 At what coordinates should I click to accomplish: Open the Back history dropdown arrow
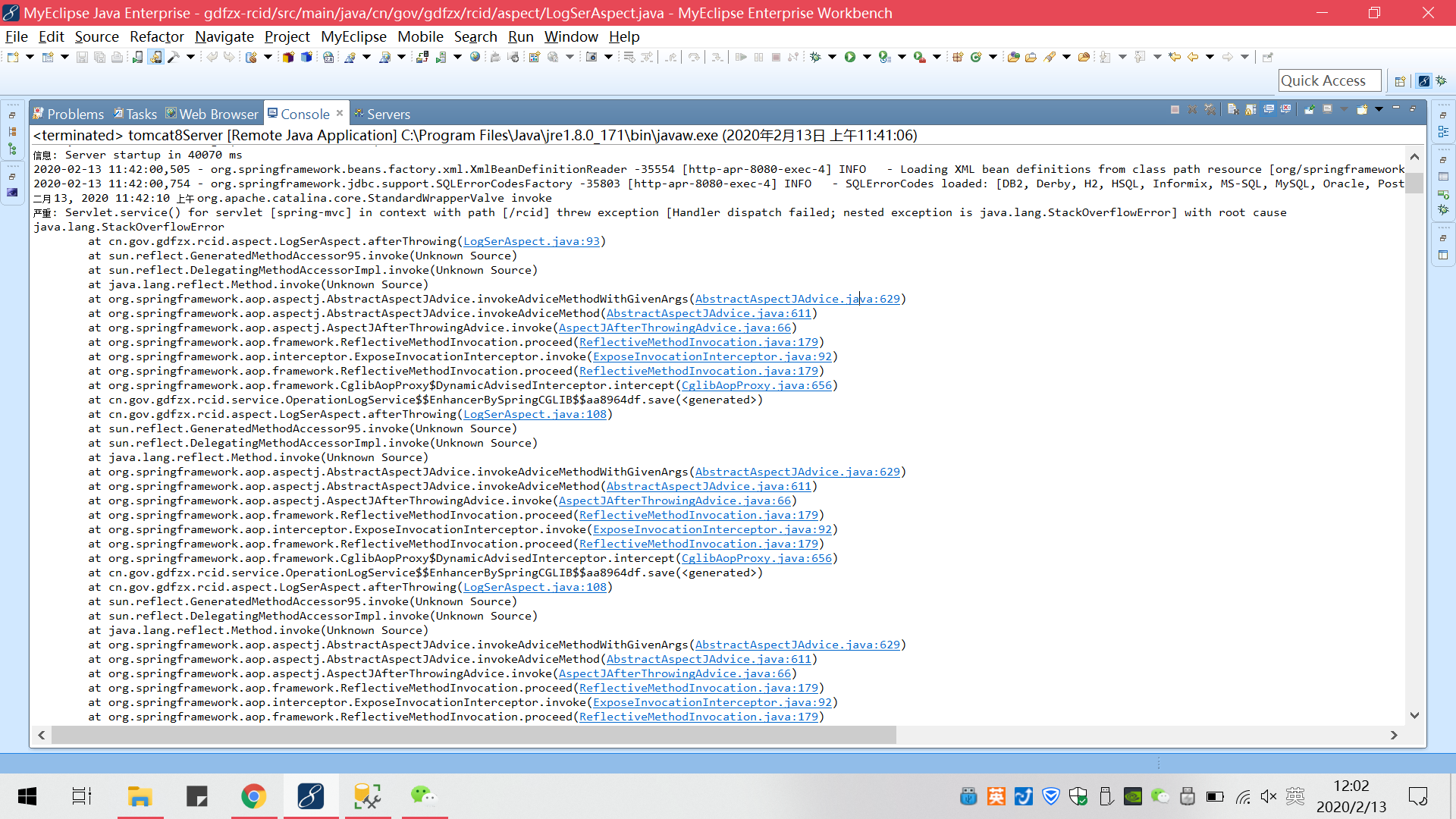[x=1210, y=57]
